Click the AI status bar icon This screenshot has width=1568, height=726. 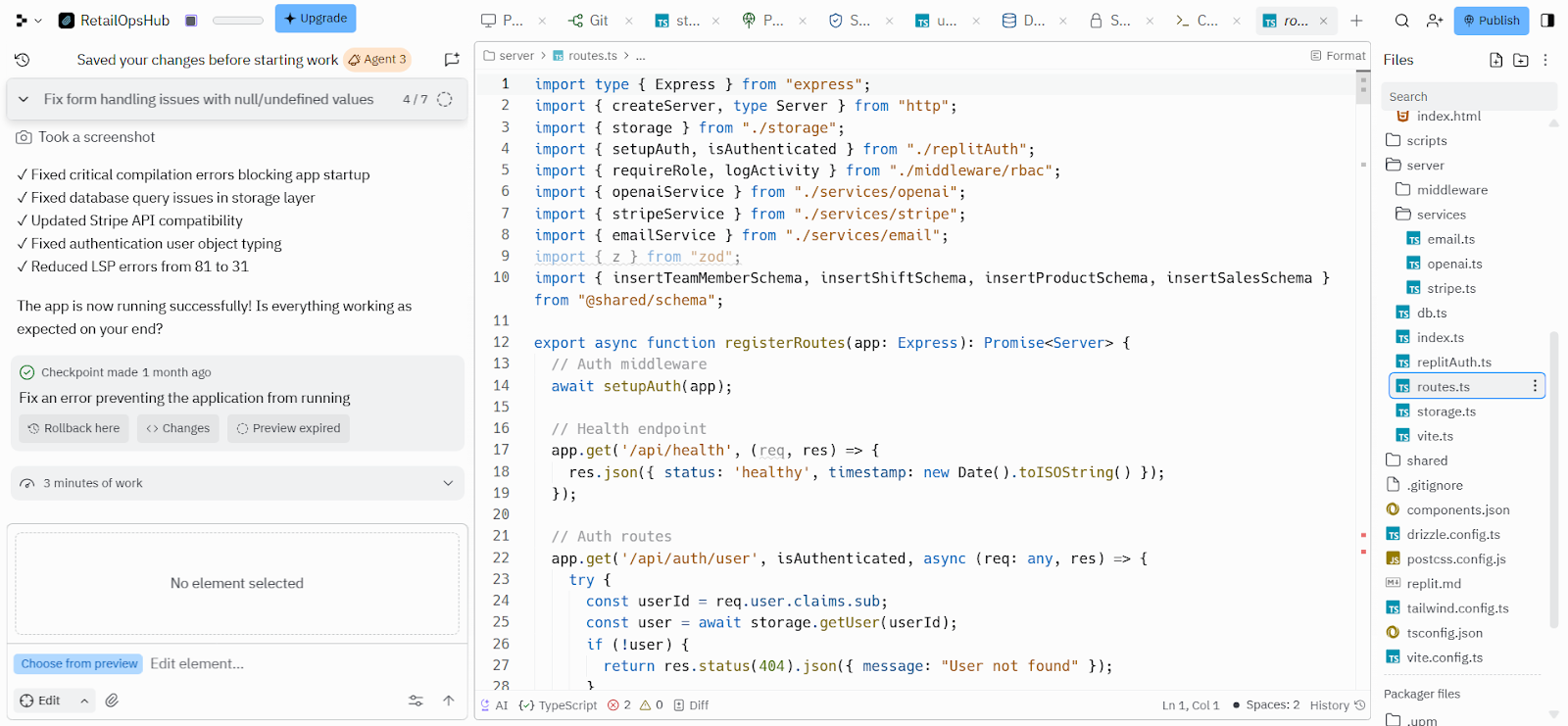(x=494, y=705)
